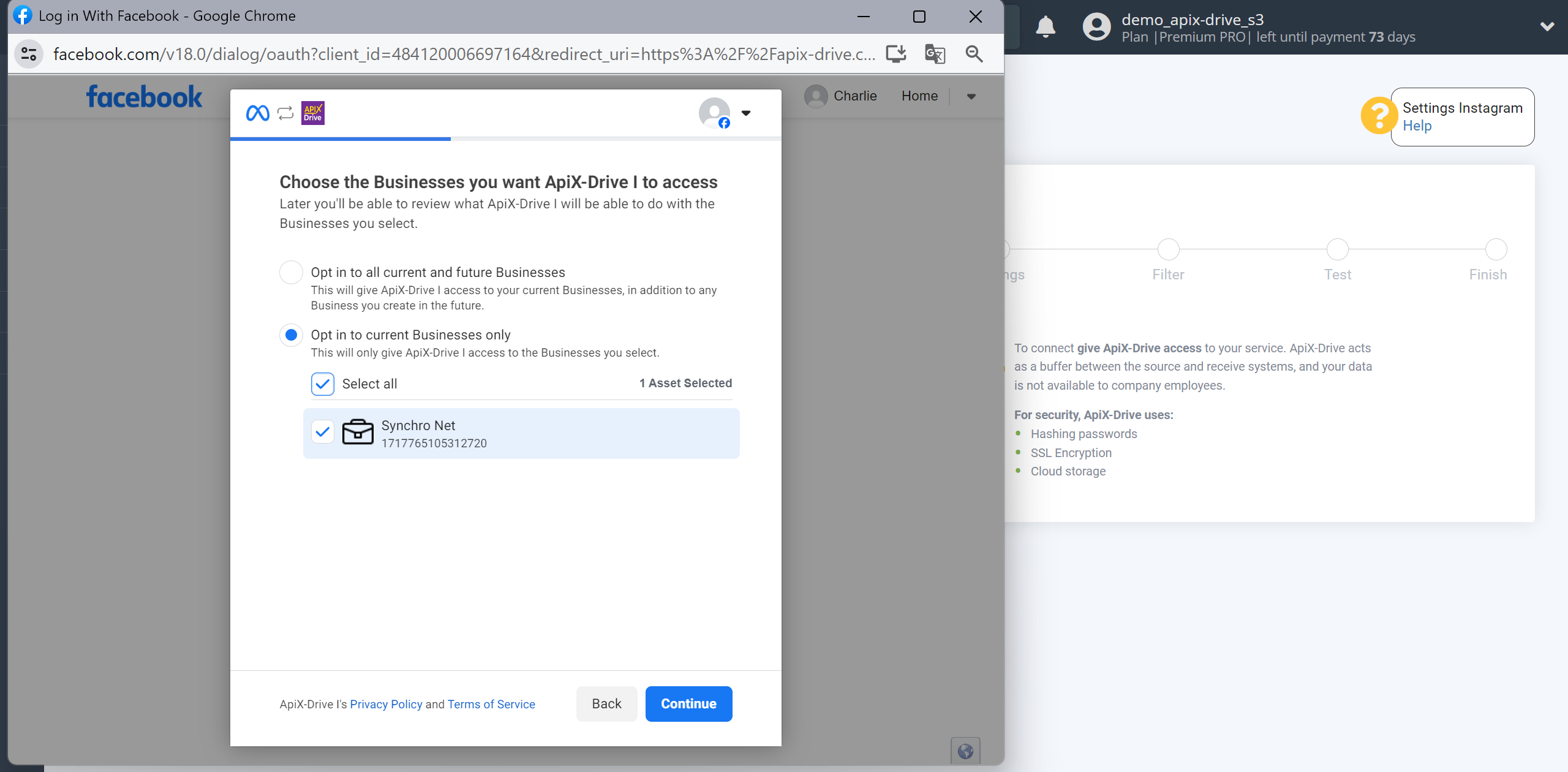The width and height of the screenshot is (1568, 772).
Task: Uncheck the Synchro Net business checkbox
Action: tap(321, 432)
